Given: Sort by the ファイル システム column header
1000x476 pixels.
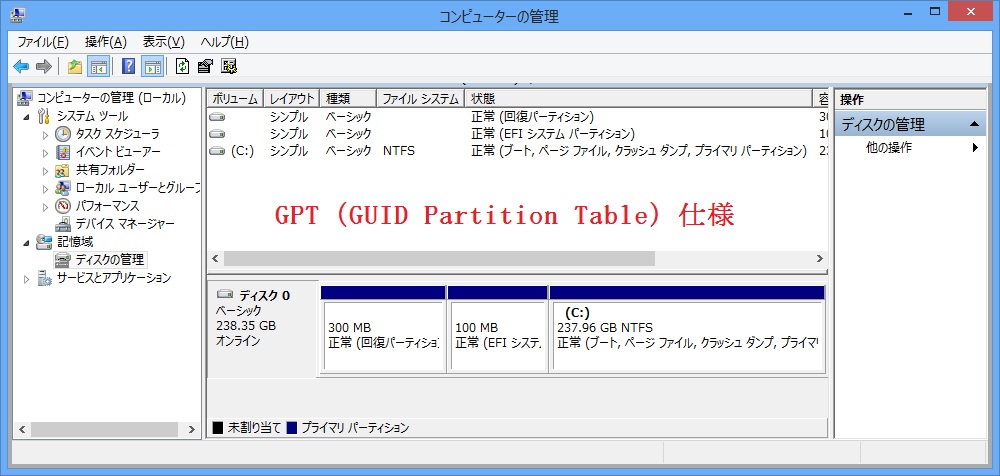Looking at the screenshot, I should tap(422, 98).
